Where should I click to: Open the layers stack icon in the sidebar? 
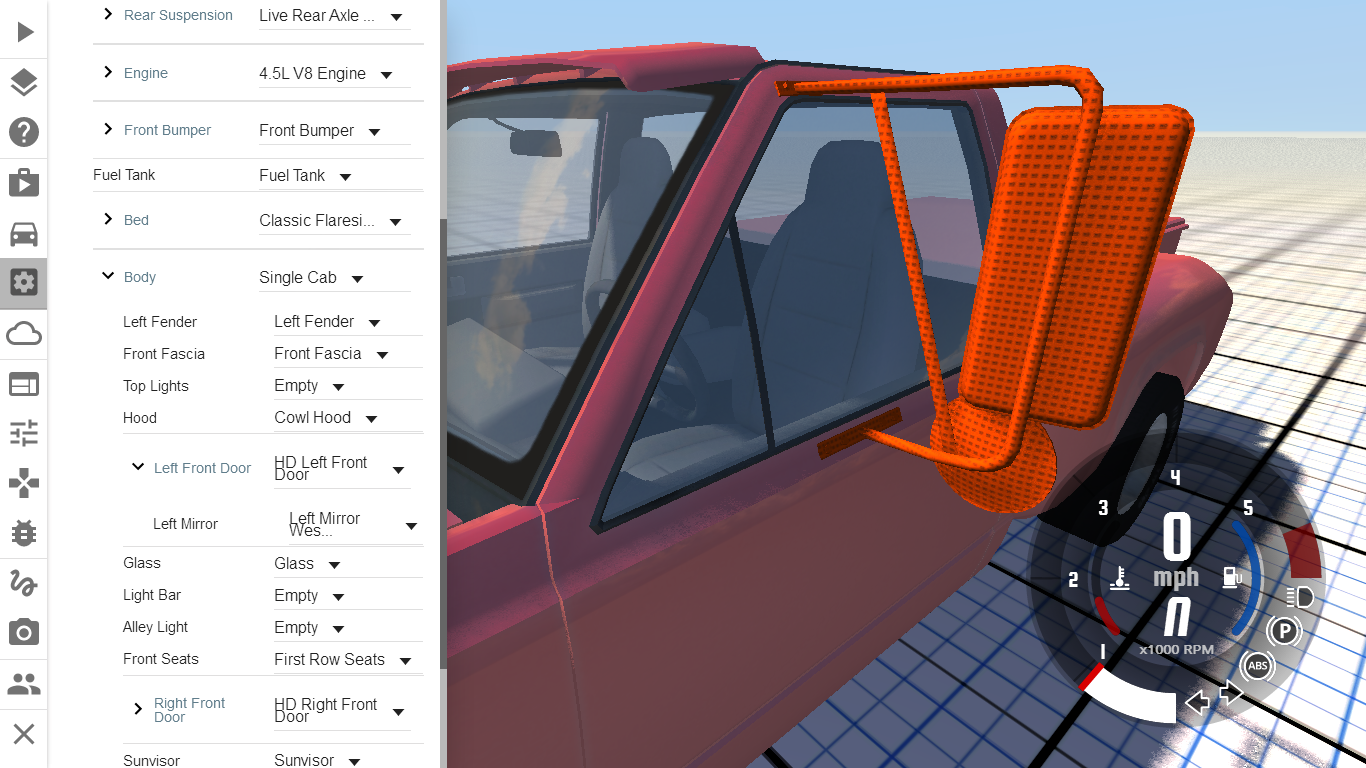tap(24, 82)
